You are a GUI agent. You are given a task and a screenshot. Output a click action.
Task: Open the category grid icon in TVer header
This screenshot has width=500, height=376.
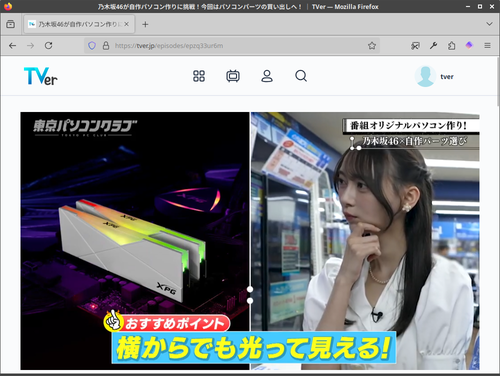tap(199, 76)
